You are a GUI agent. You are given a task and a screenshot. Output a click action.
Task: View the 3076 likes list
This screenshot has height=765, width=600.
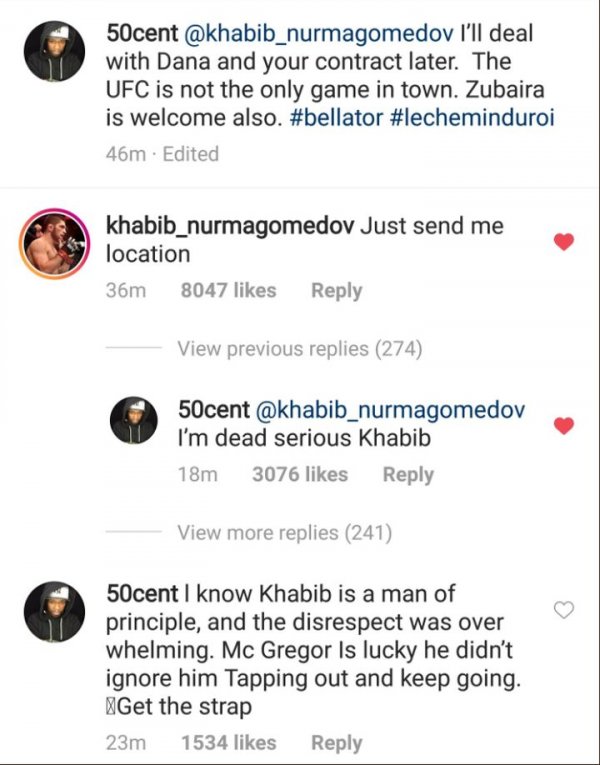click(300, 475)
